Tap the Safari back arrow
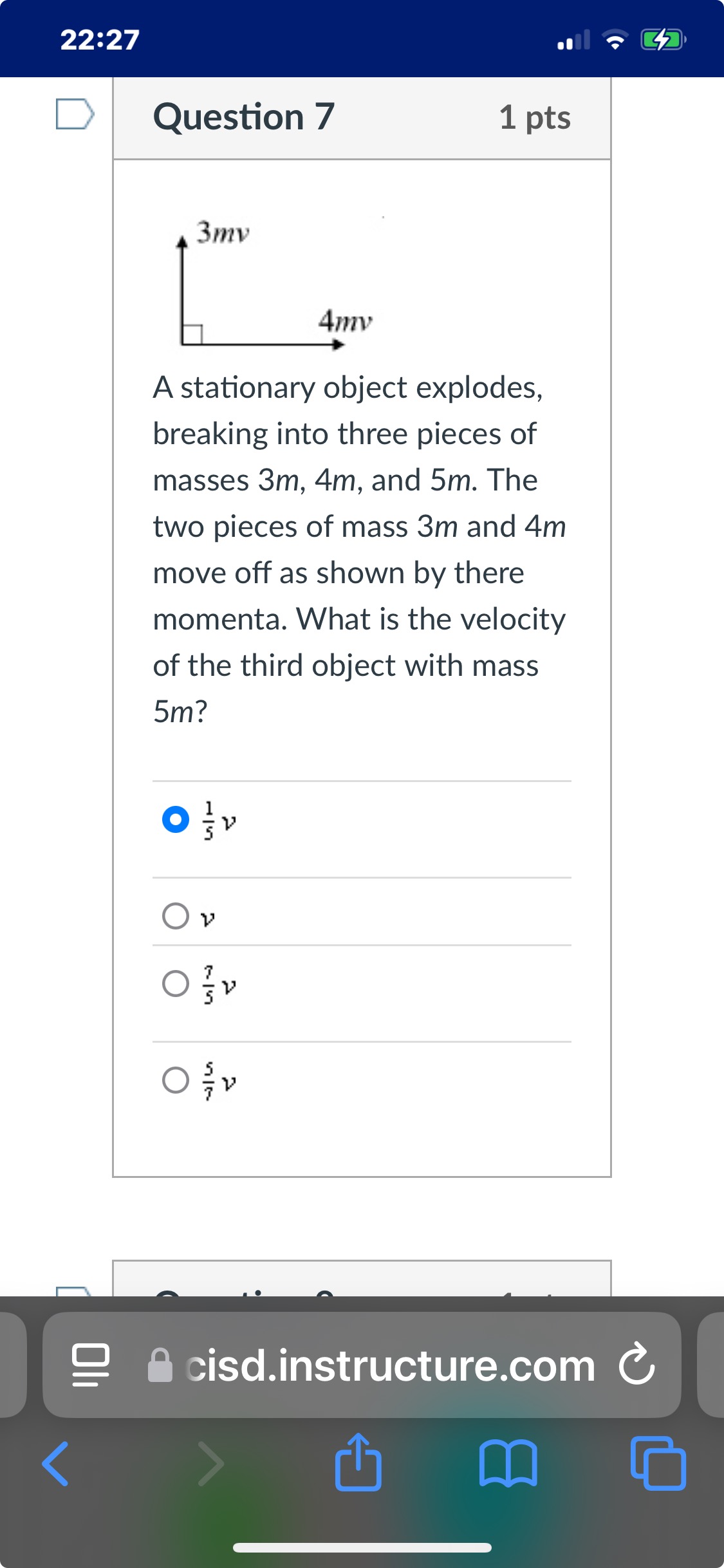The width and height of the screenshot is (724, 1568). coord(55,1463)
